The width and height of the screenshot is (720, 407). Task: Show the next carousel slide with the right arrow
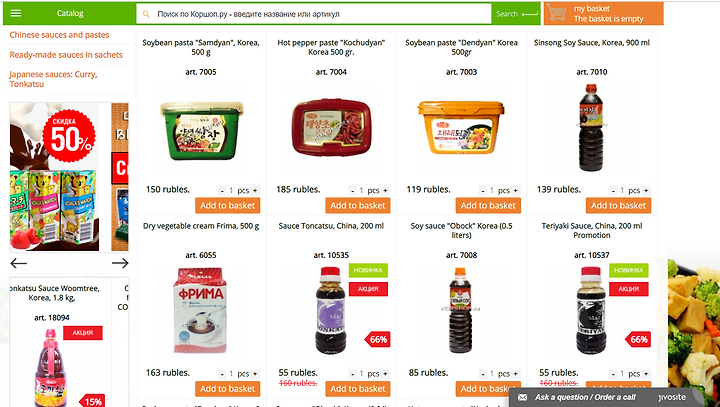[x=120, y=263]
